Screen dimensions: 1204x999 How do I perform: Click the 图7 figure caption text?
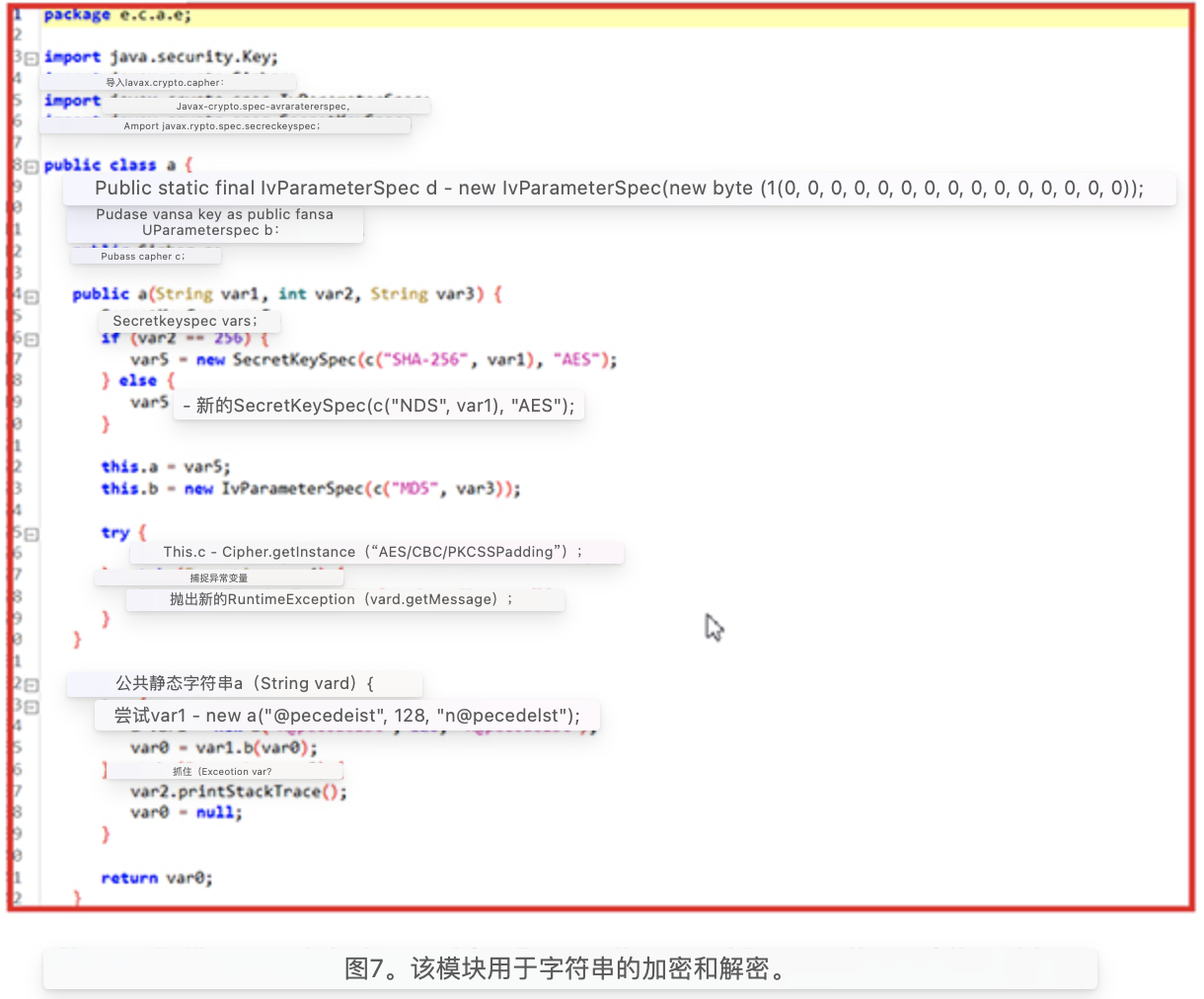[x=569, y=968]
